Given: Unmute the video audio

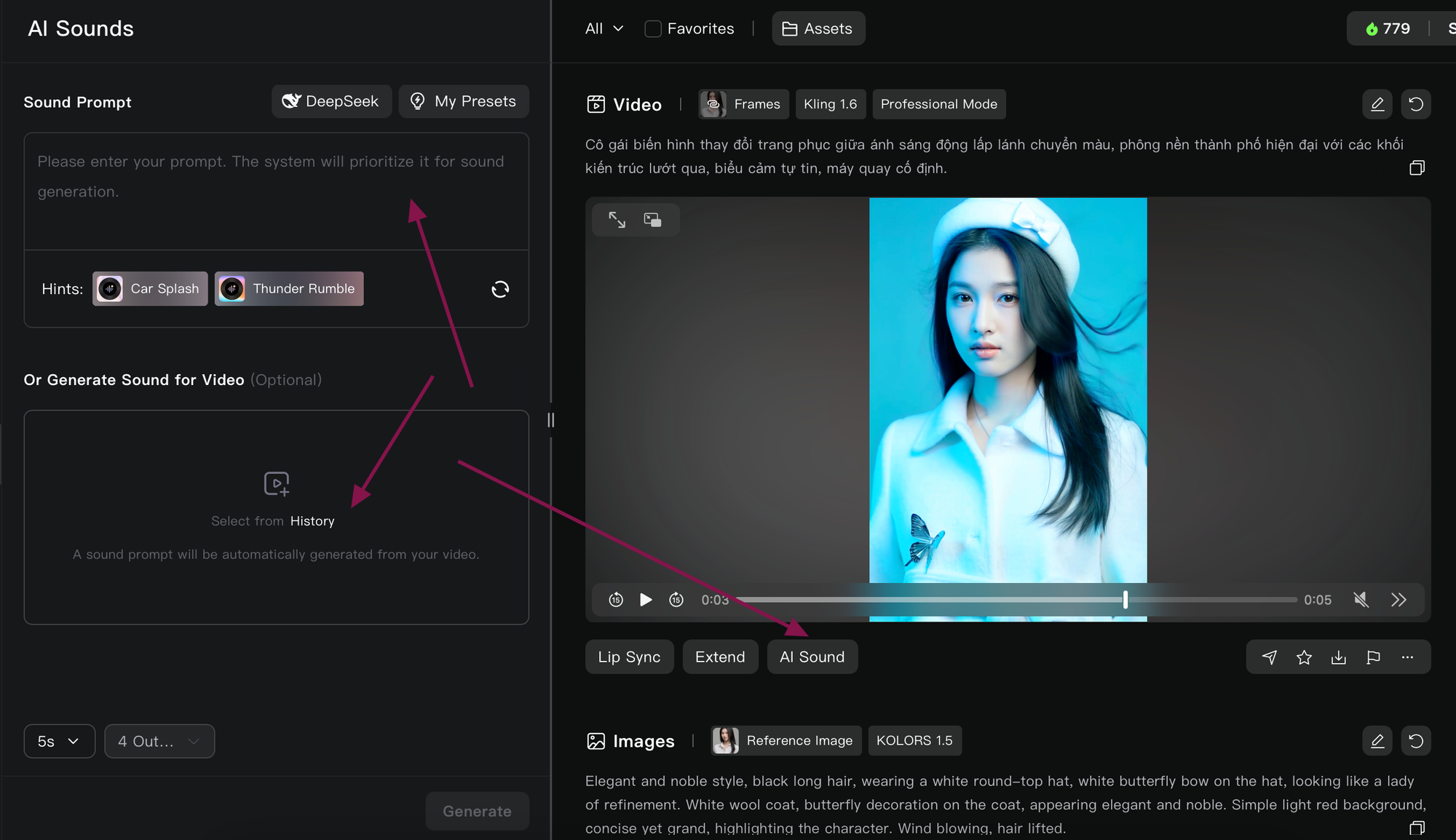Looking at the screenshot, I should point(1361,600).
